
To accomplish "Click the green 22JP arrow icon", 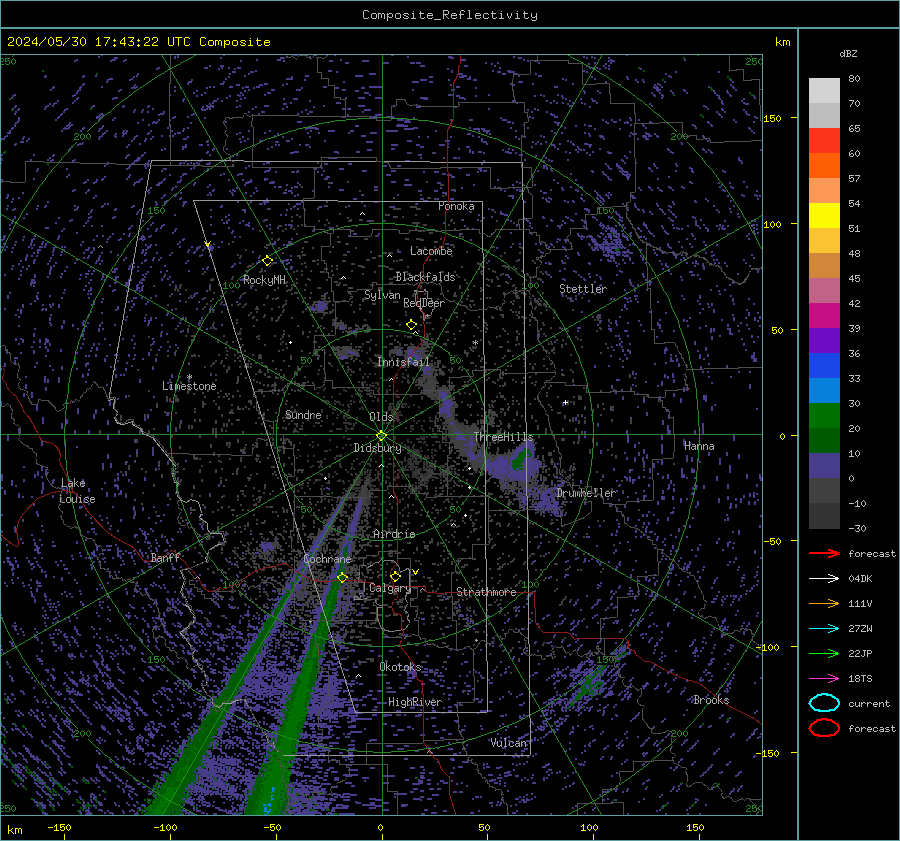I will 824,653.
